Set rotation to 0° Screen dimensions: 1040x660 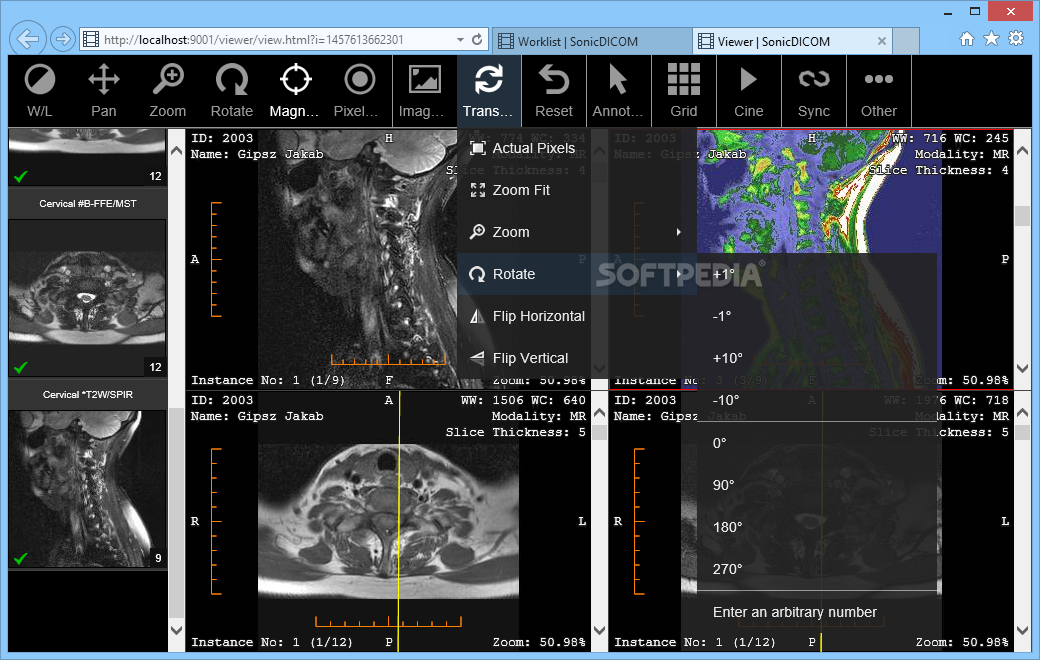click(x=816, y=443)
